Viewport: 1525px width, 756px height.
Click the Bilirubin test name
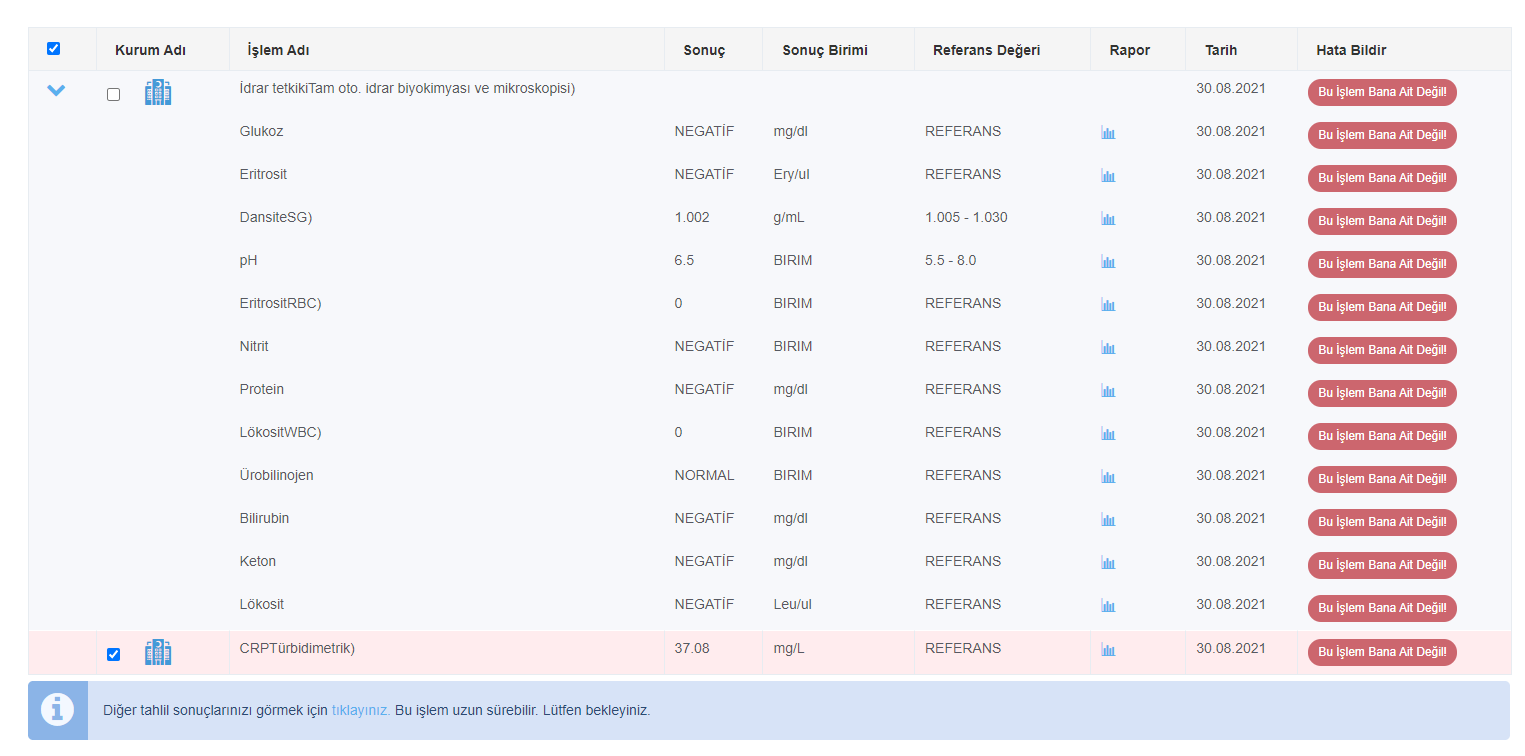[264, 518]
